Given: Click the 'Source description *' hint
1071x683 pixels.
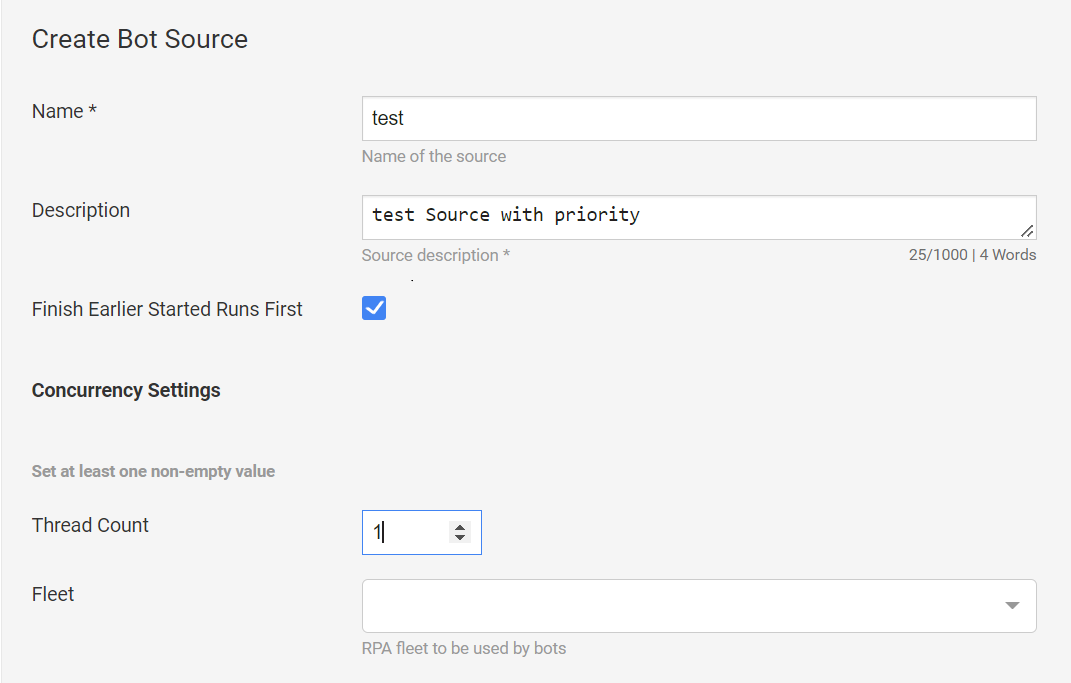Looking at the screenshot, I should 436,255.
